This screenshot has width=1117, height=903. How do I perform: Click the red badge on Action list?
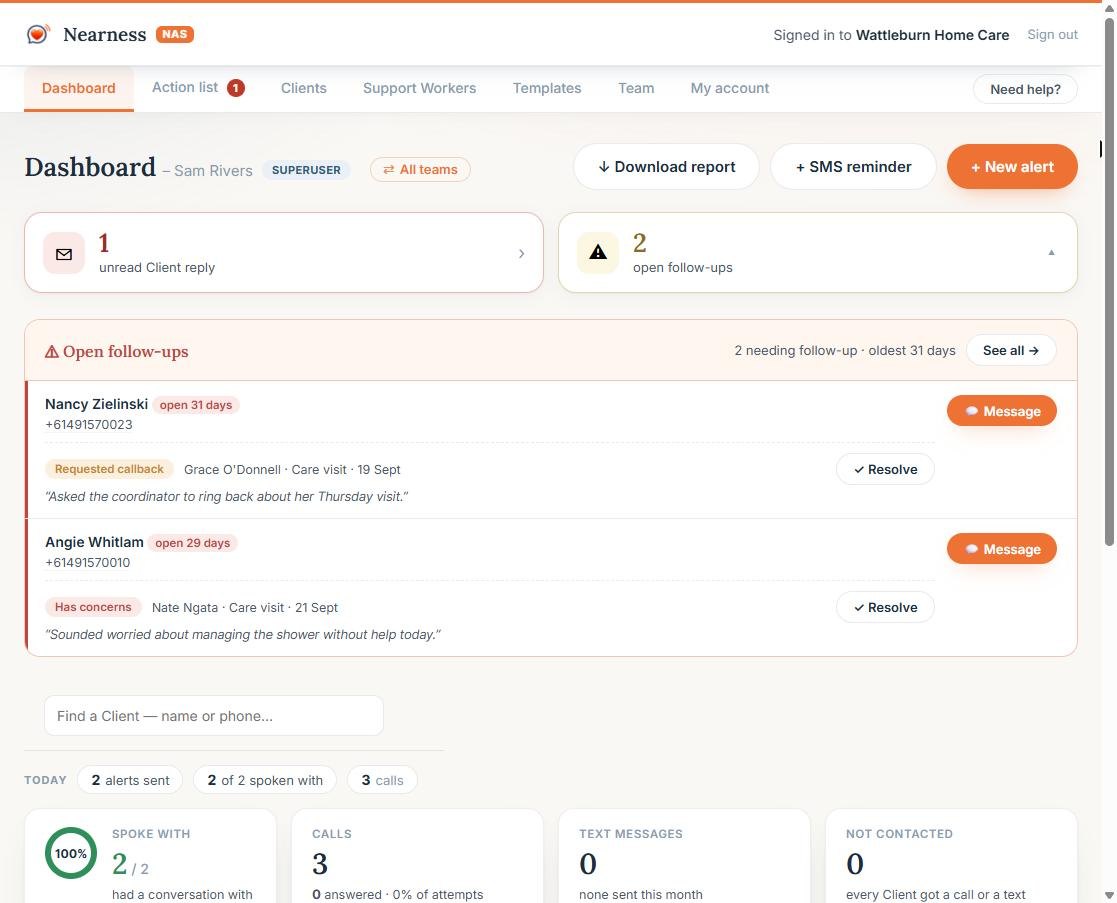point(236,88)
